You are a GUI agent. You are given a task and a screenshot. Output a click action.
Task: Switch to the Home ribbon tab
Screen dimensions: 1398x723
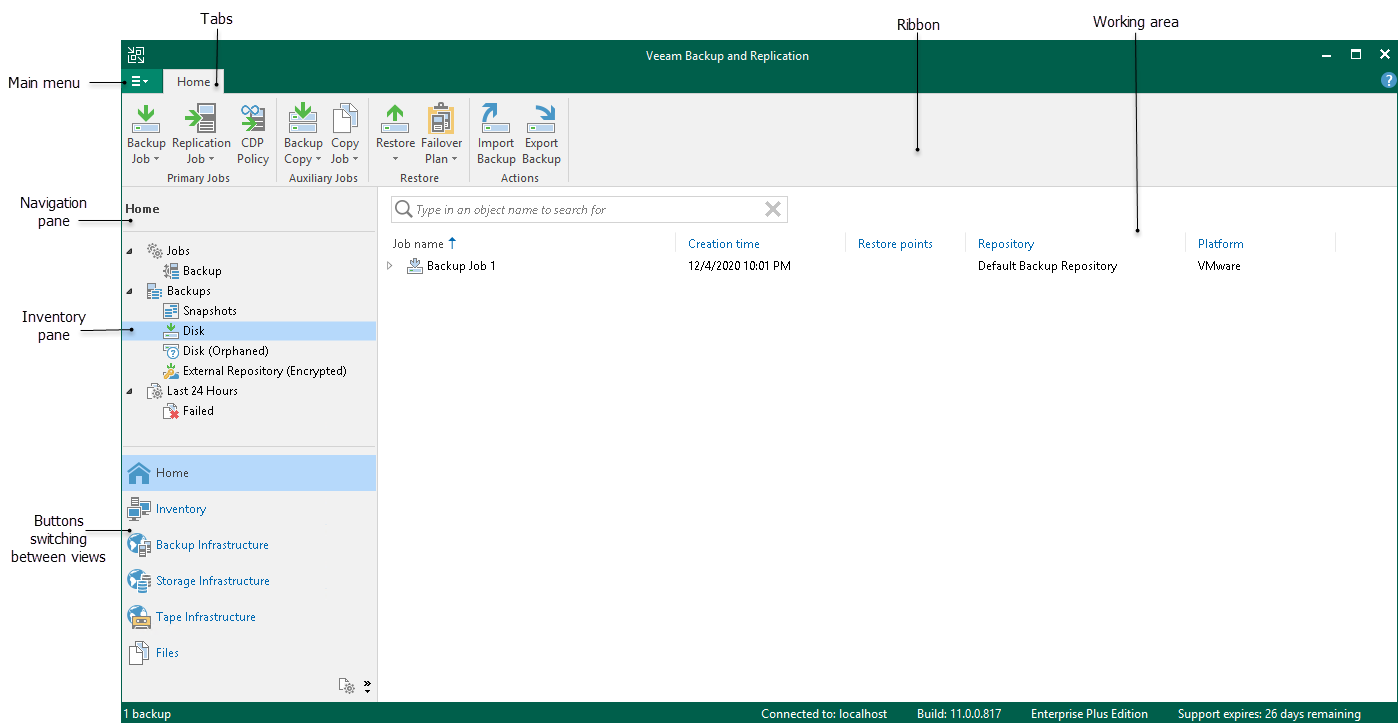194,82
